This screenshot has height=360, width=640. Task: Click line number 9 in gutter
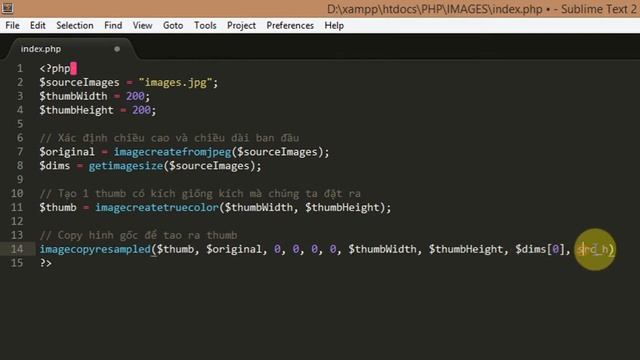coord(20,179)
